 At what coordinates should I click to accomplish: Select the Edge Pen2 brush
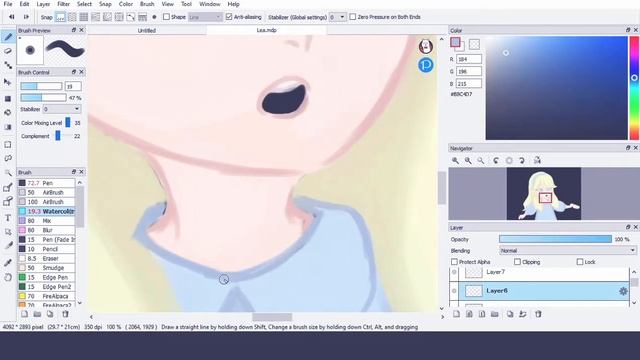(46, 287)
